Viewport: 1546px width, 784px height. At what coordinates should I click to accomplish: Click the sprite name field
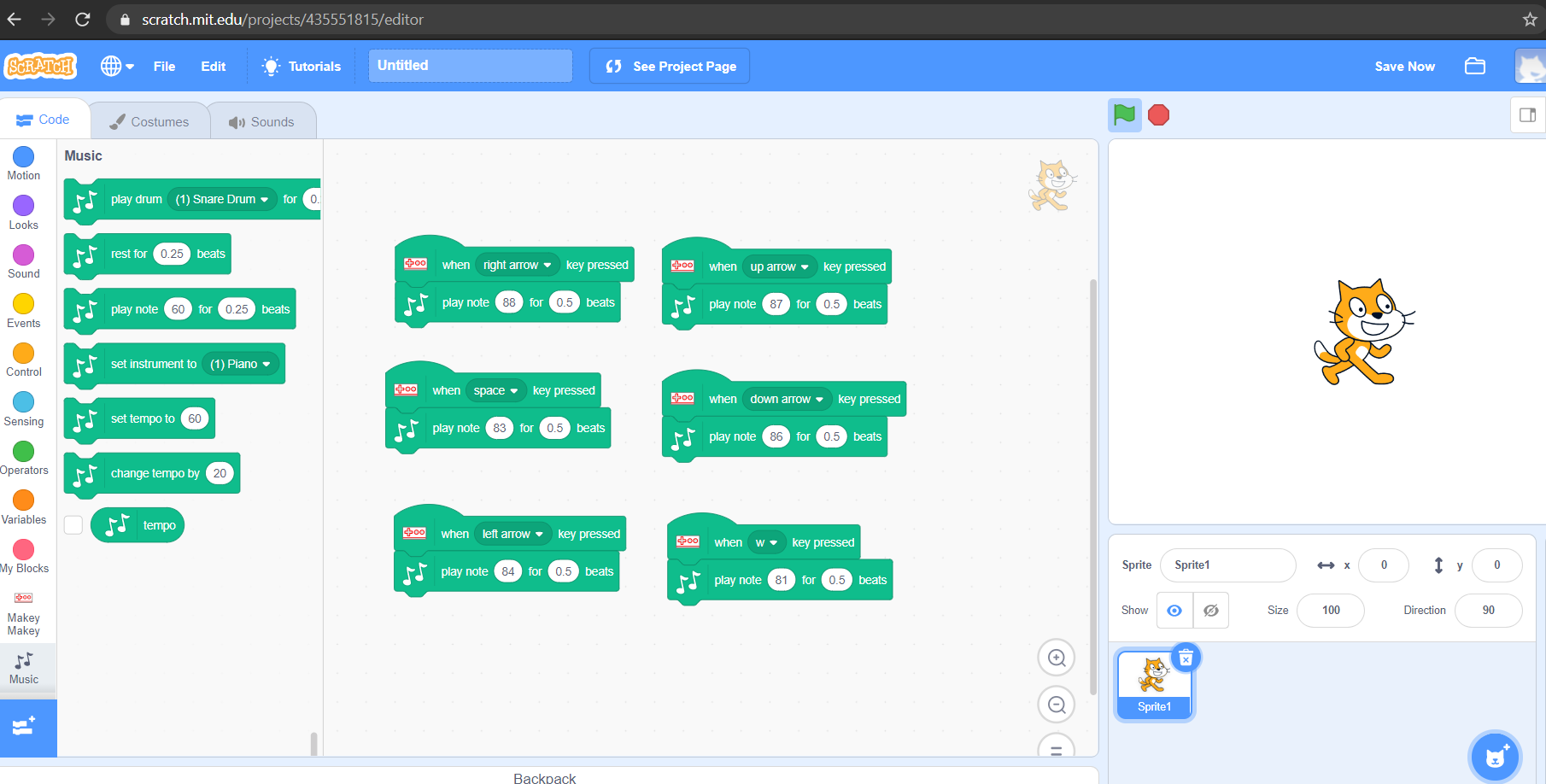point(1227,565)
